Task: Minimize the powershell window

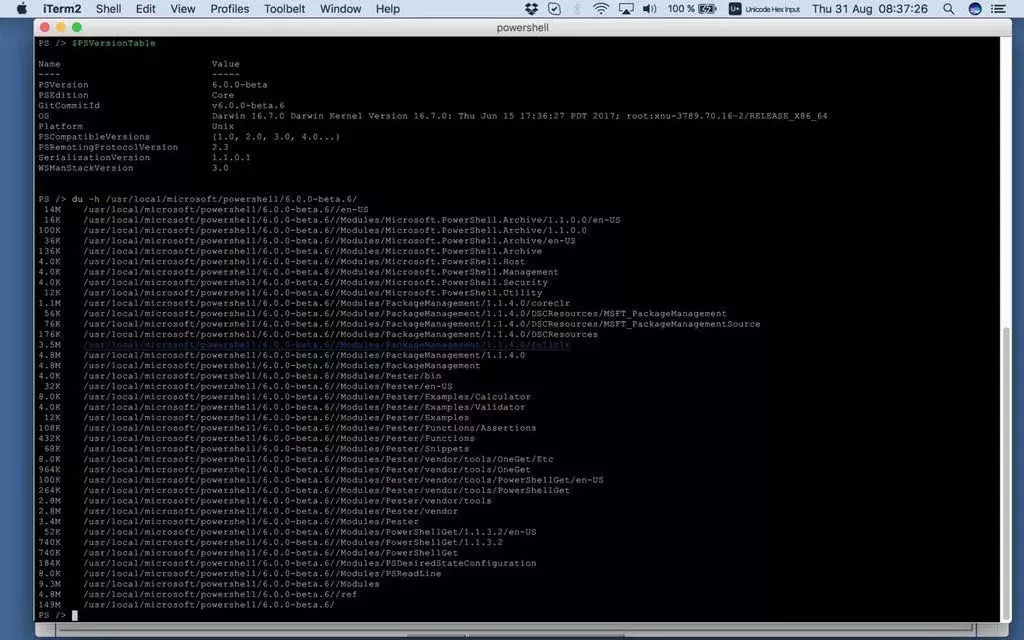Action: [61, 27]
